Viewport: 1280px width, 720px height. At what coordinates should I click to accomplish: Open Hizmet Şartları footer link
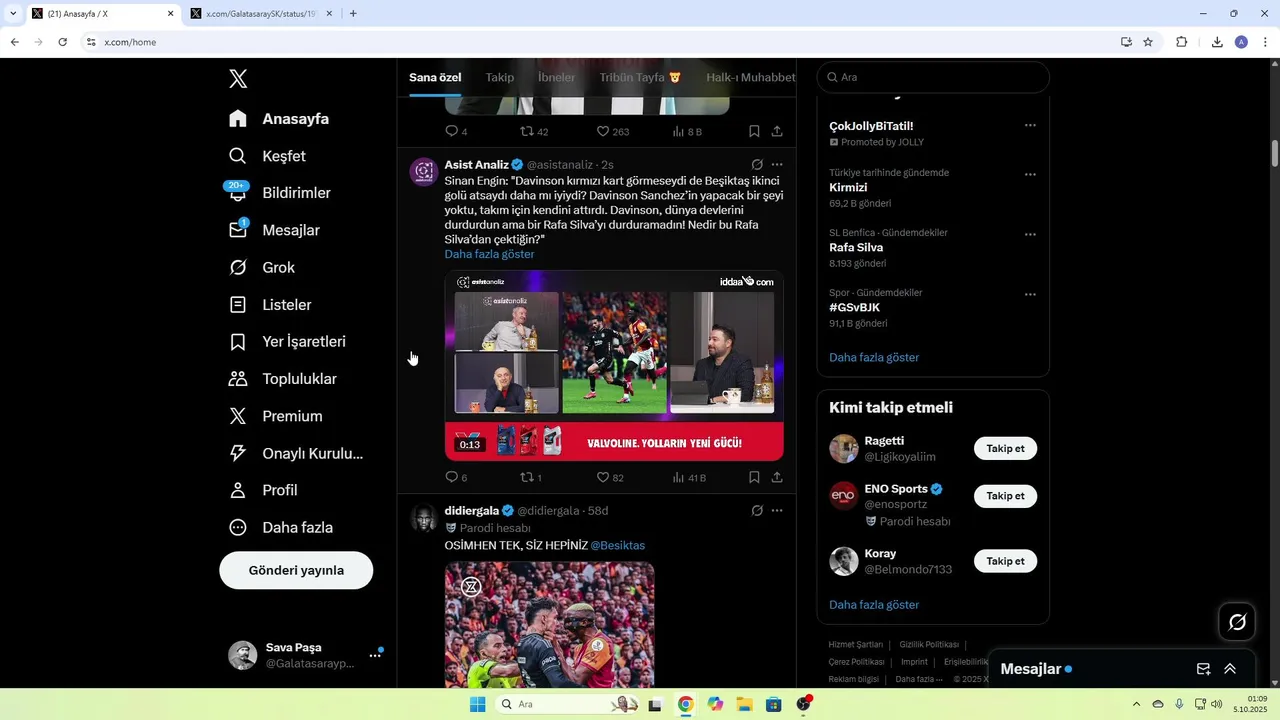tap(856, 645)
